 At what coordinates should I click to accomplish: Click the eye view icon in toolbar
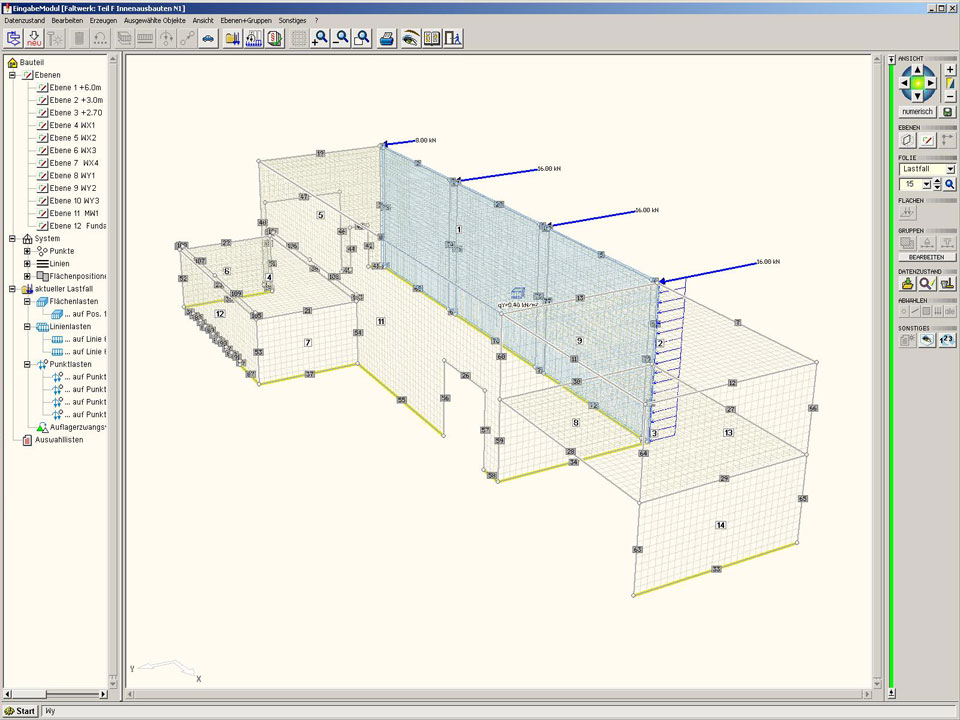click(410, 39)
